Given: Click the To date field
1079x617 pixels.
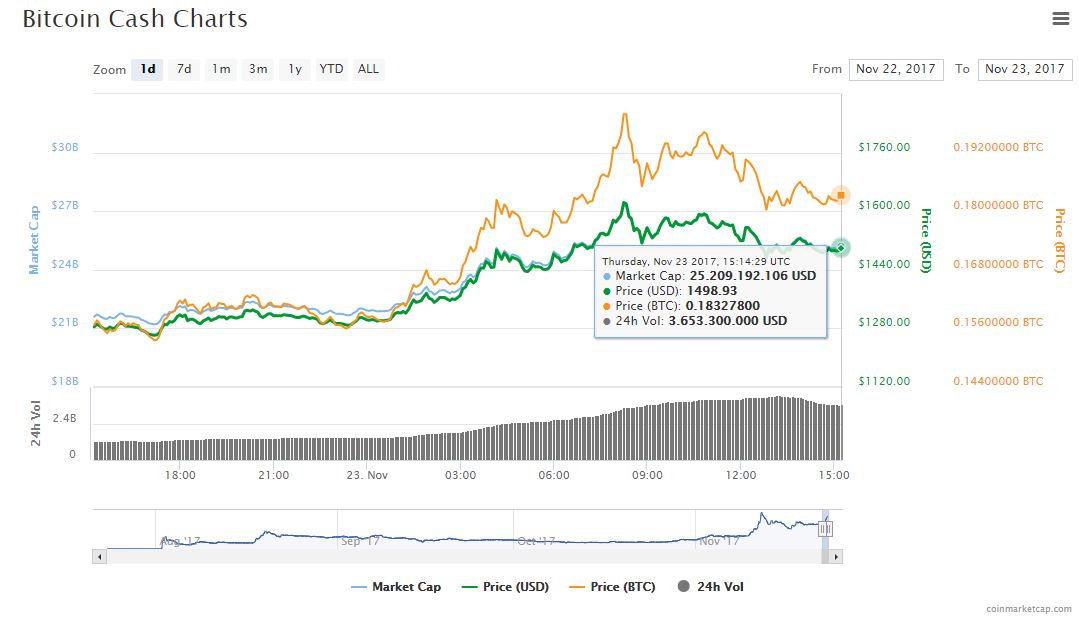Looking at the screenshot, I should click(1024, 69).
